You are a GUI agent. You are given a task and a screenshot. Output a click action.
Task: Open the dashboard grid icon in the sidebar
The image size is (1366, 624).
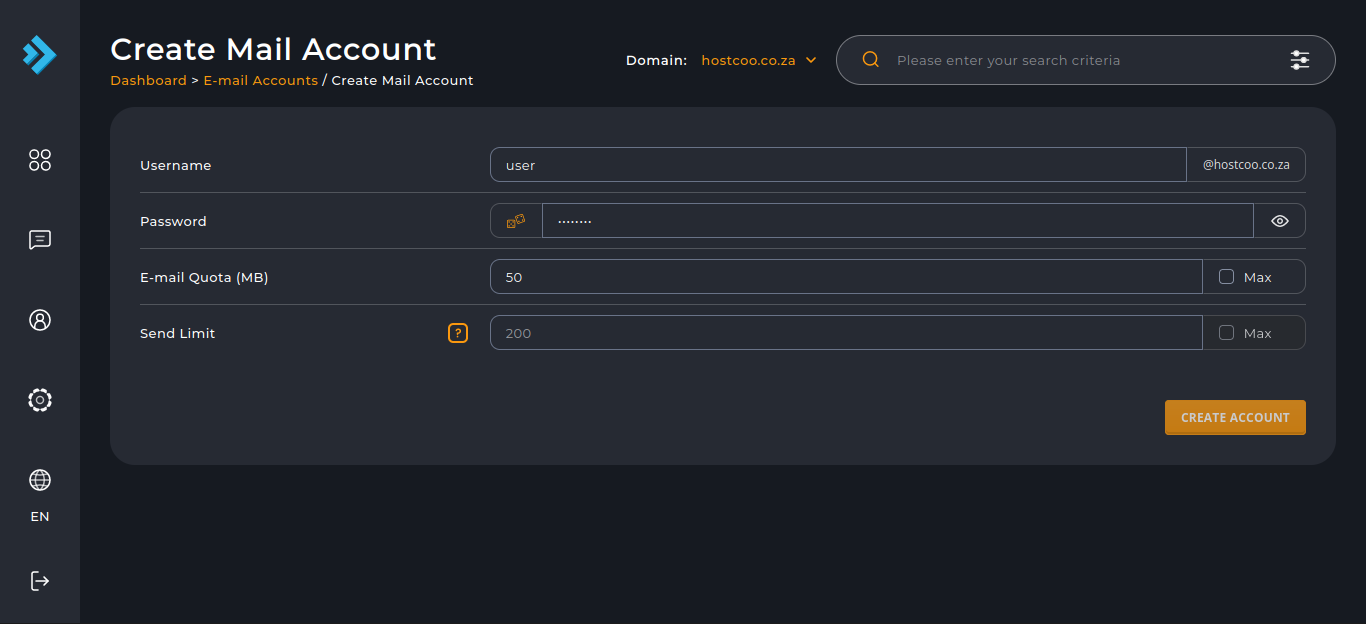coord(40,160)
